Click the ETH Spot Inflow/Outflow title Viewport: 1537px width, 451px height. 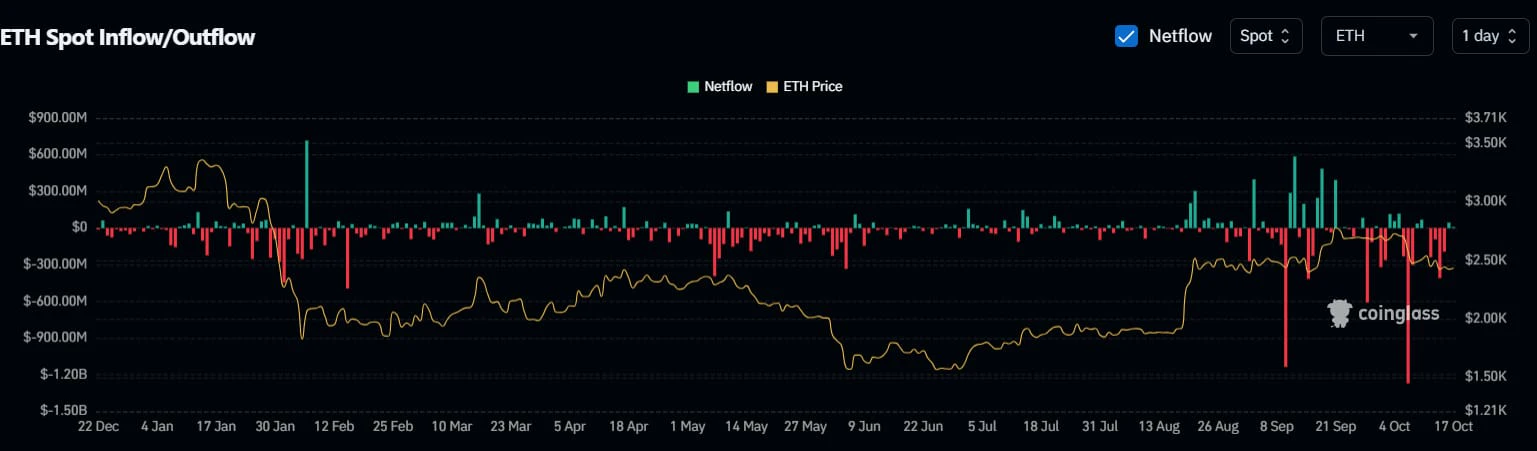click(x=128, y=38)
